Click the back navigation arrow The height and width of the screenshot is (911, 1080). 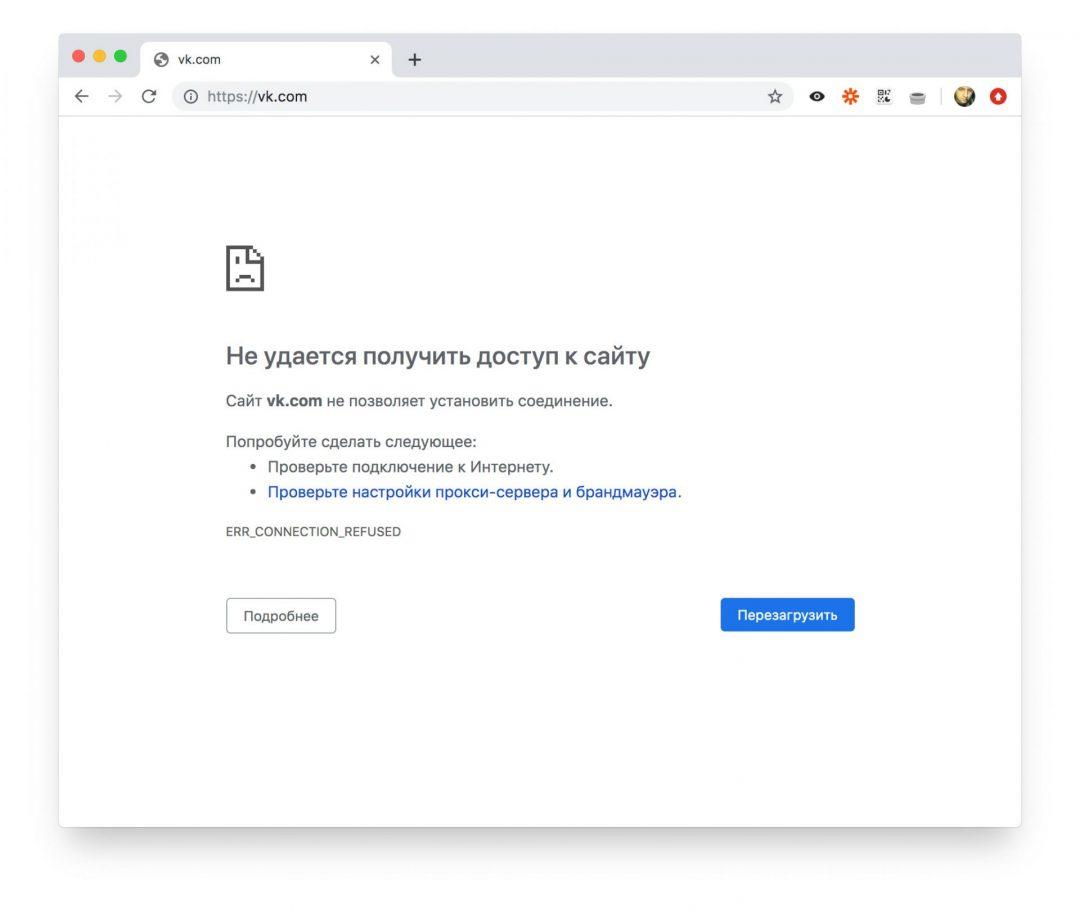click(81, 96)
